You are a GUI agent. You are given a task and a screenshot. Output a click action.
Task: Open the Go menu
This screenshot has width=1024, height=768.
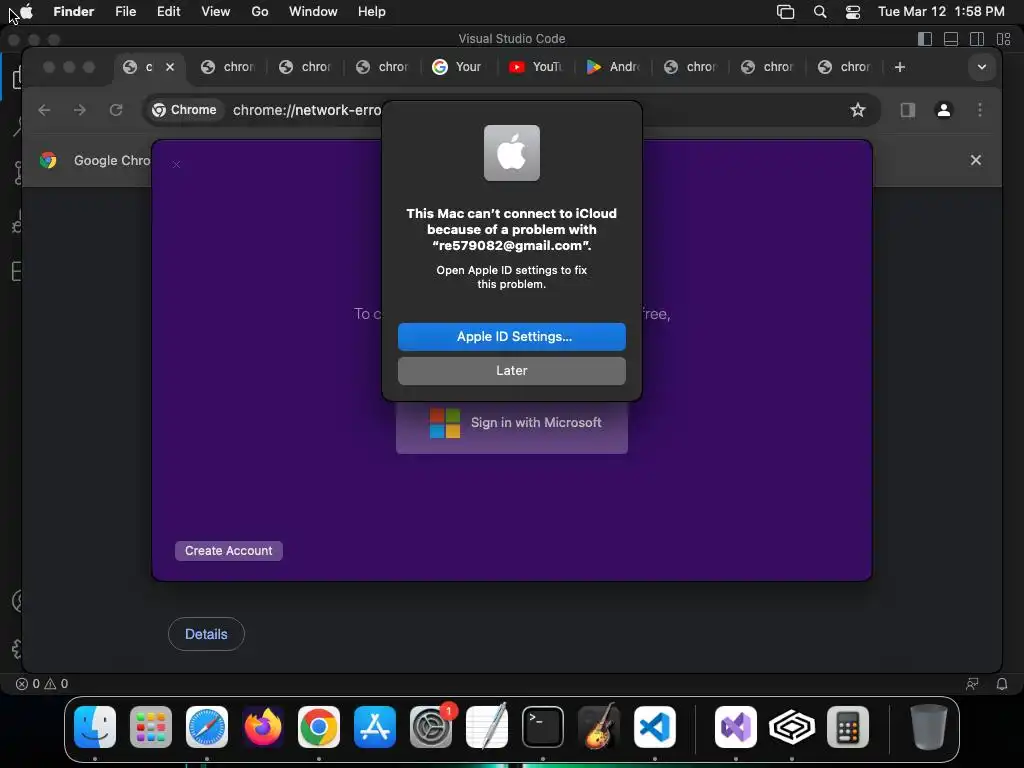click(260, 12)
